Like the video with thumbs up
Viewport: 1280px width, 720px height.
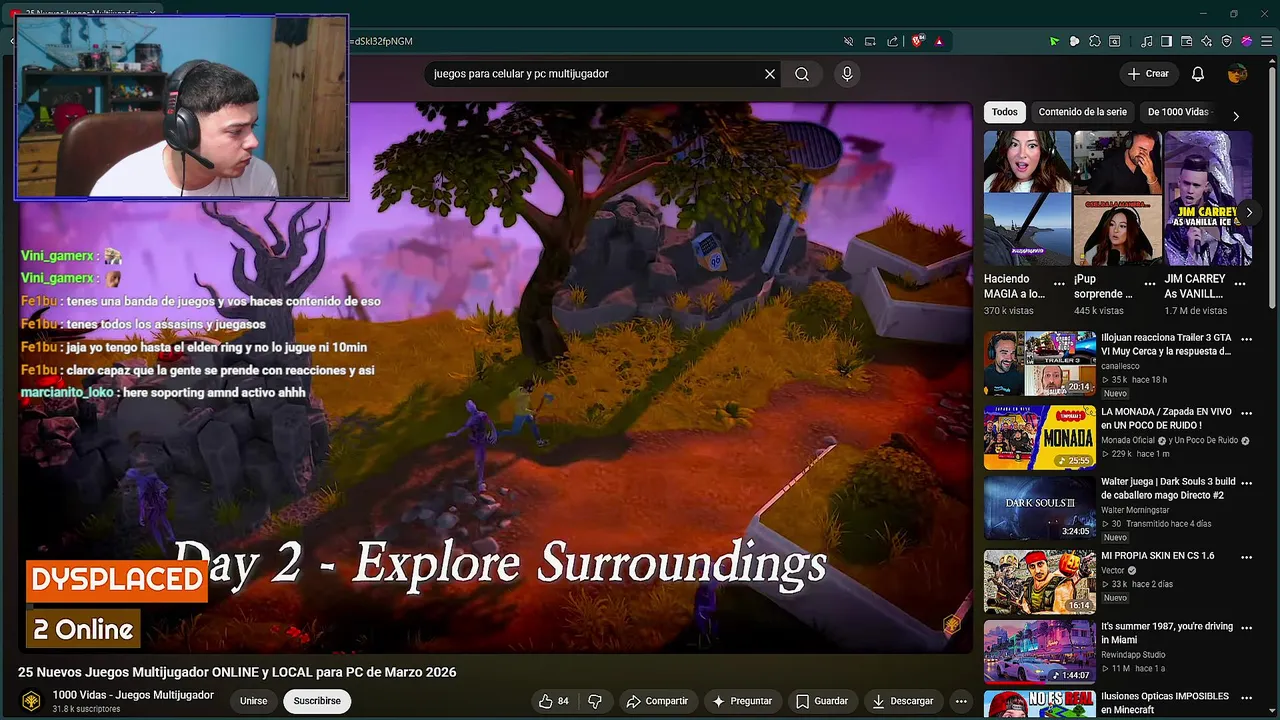[x=554, y=701]
